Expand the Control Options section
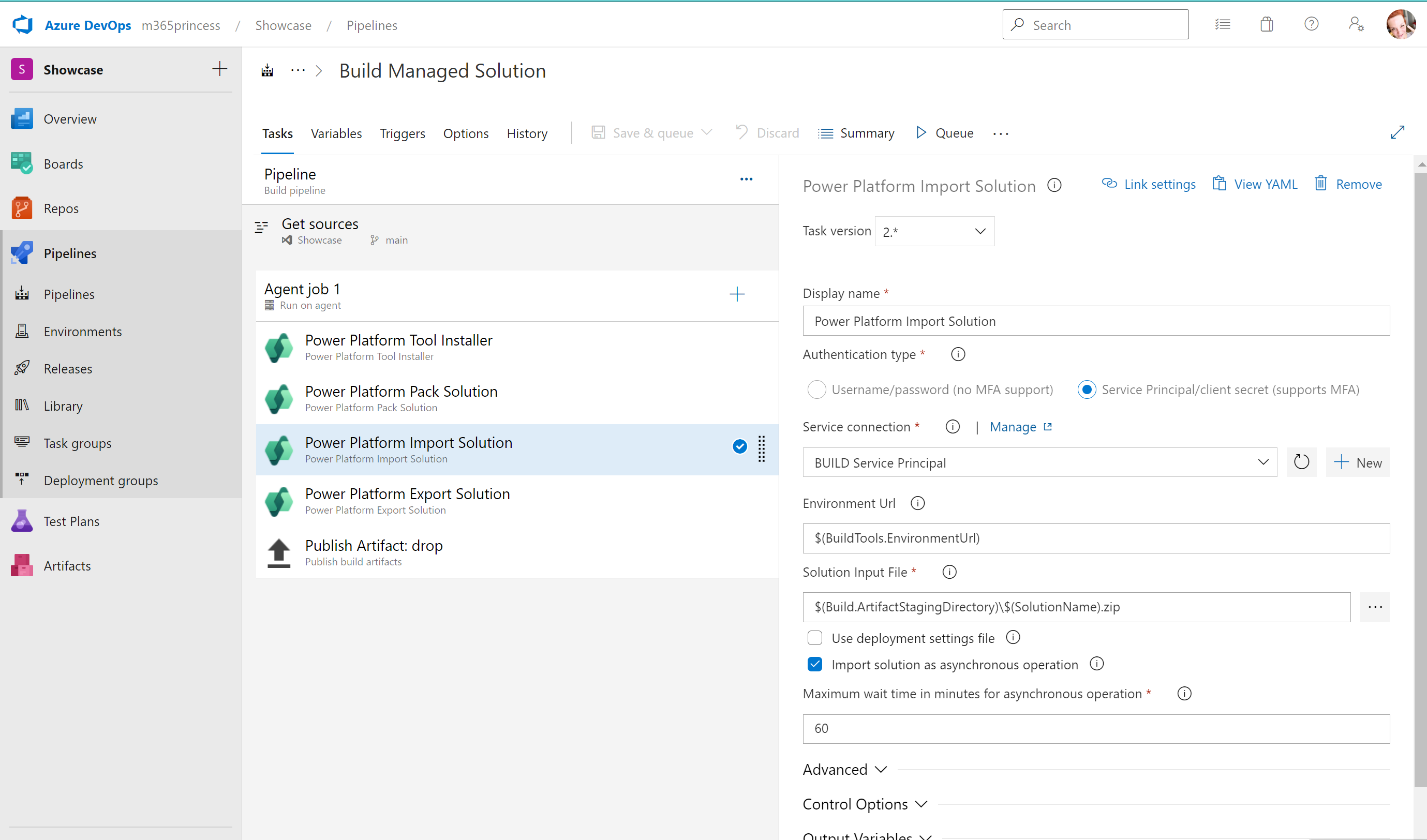Viewport: 1427px width, 840px height. point(865,804)
